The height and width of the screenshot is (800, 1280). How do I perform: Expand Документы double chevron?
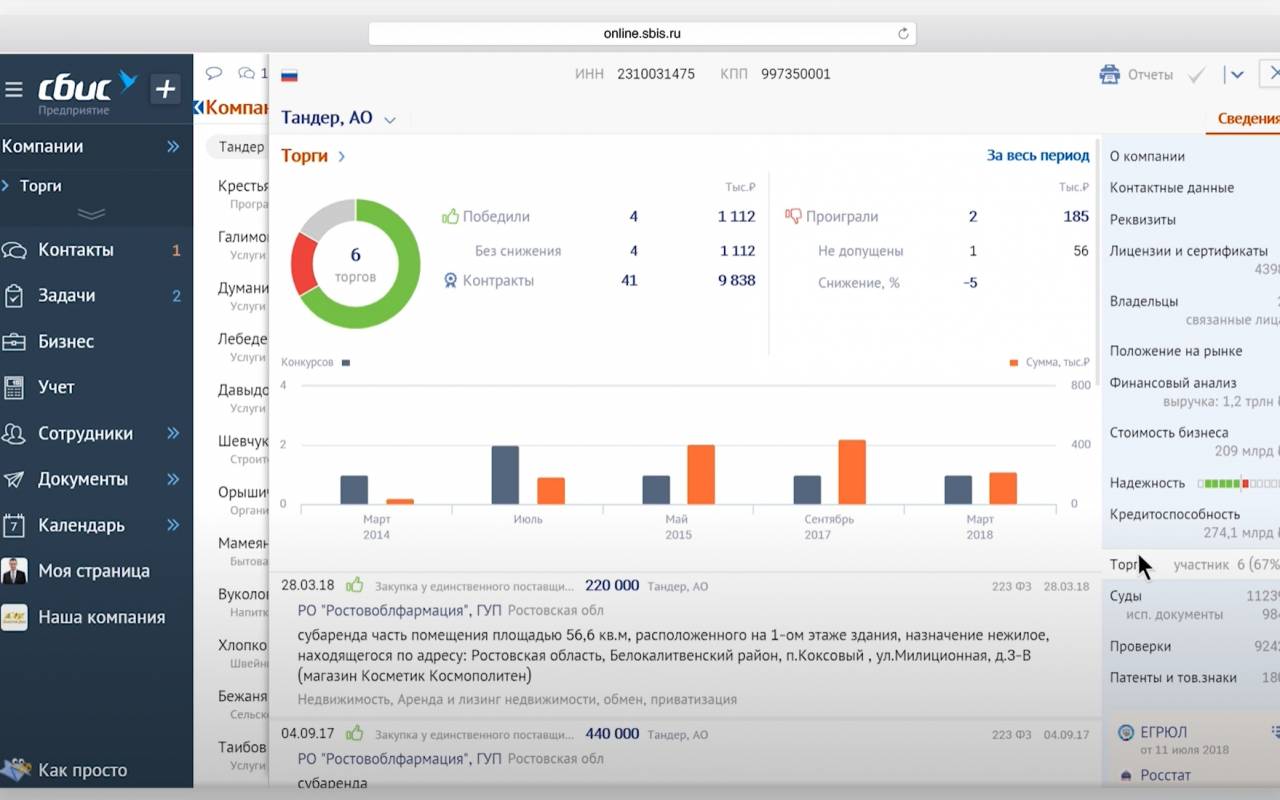coord(173,479)
